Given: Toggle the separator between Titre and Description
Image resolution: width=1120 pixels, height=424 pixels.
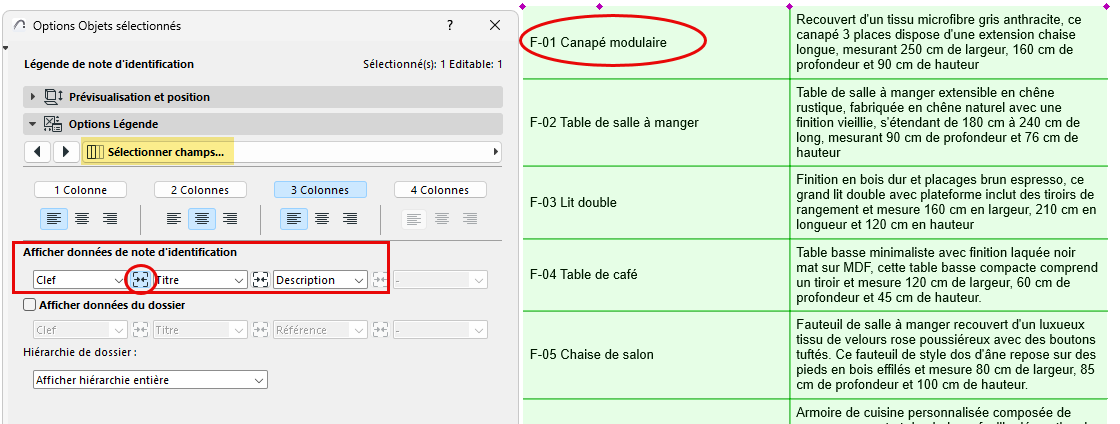Looking at the screenshot, I should pyautogui.click(x=261, y=281).
